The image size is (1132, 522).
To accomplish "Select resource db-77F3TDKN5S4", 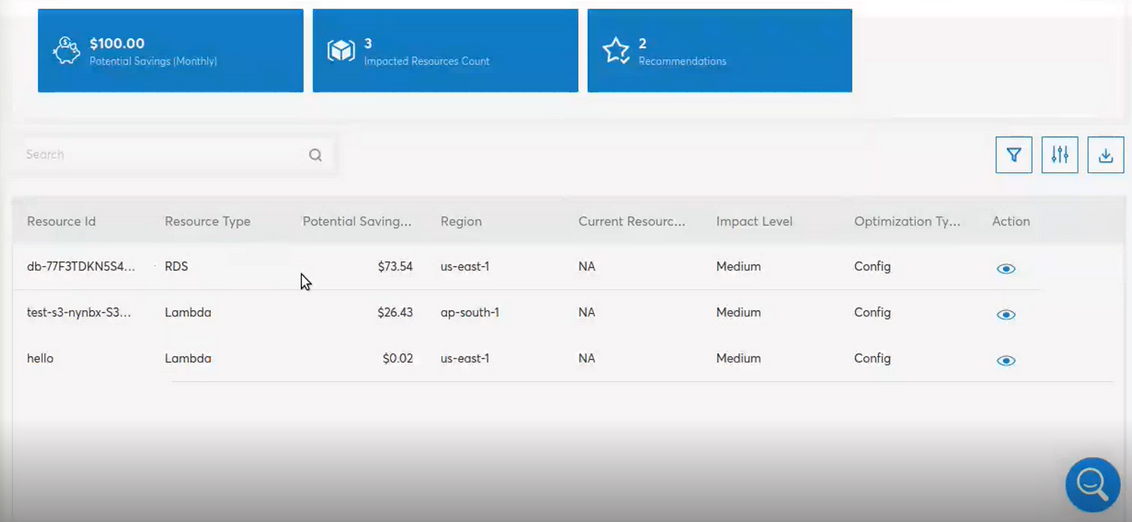I will coord(81,266).
